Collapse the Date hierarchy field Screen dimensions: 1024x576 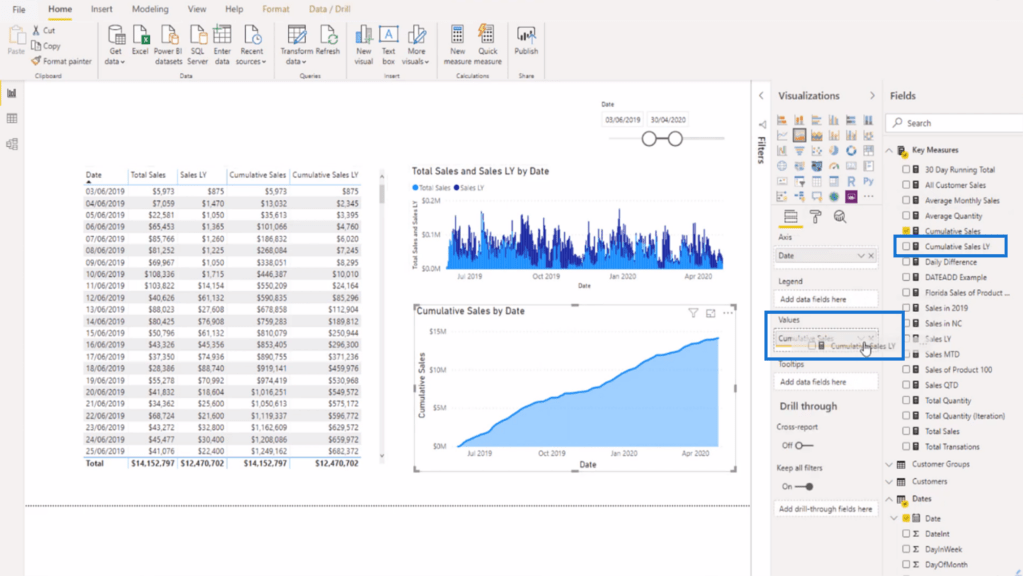tap(895, 518)
